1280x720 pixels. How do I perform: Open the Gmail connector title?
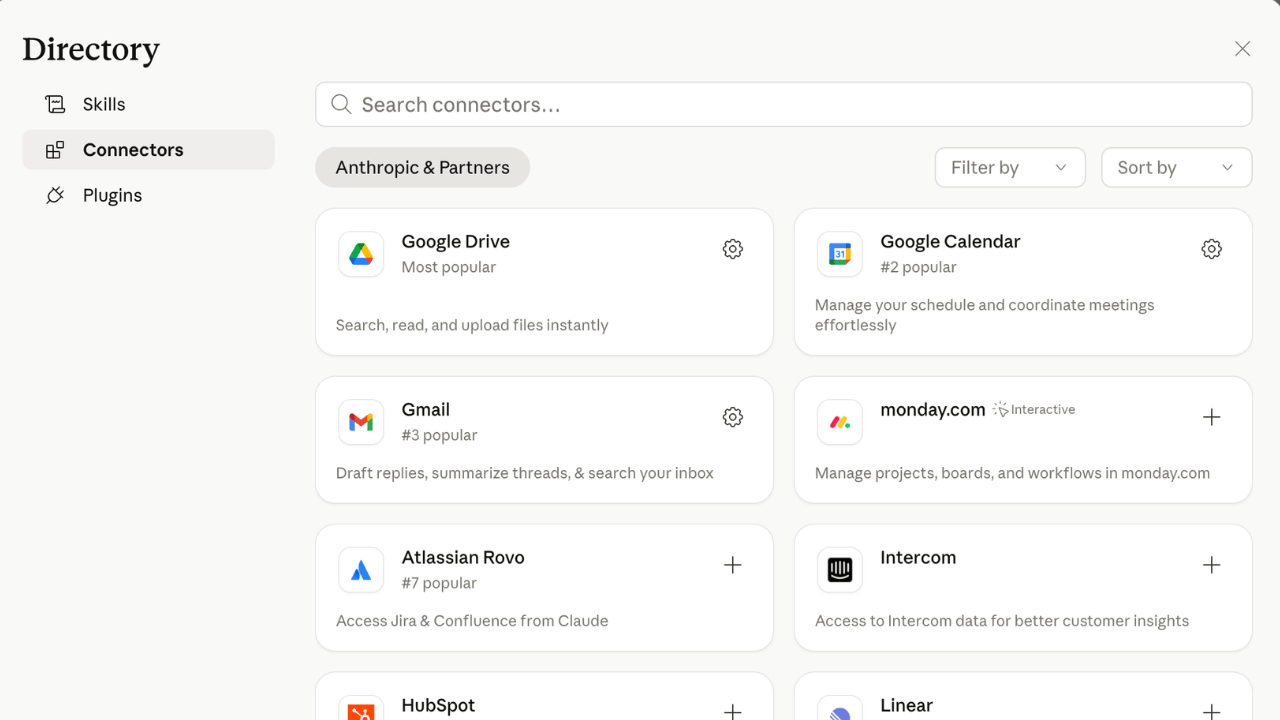pyautogui.click(x=426, y=409)
